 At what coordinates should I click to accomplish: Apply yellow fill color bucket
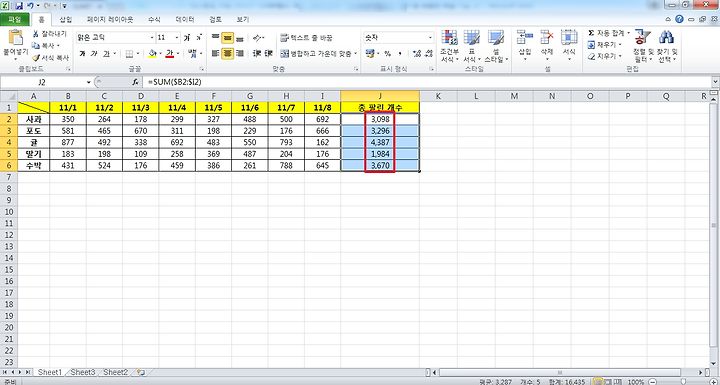tap(153, 54)
